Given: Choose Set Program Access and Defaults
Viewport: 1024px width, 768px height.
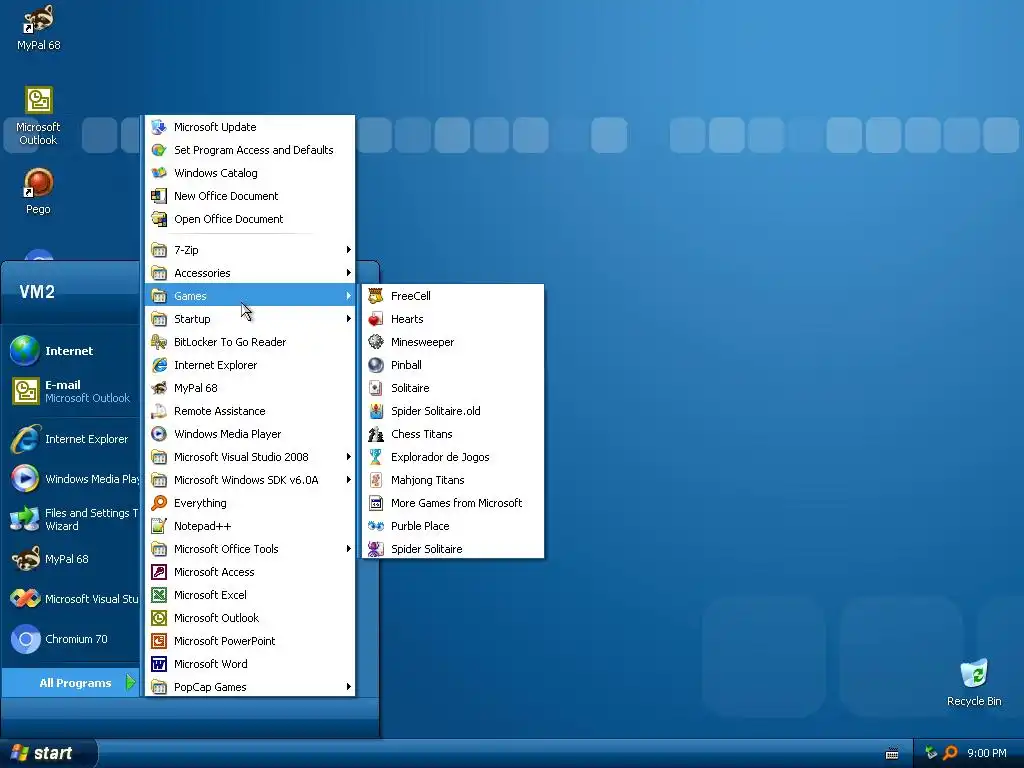Looking at the screenshot, I should point(250,150).
